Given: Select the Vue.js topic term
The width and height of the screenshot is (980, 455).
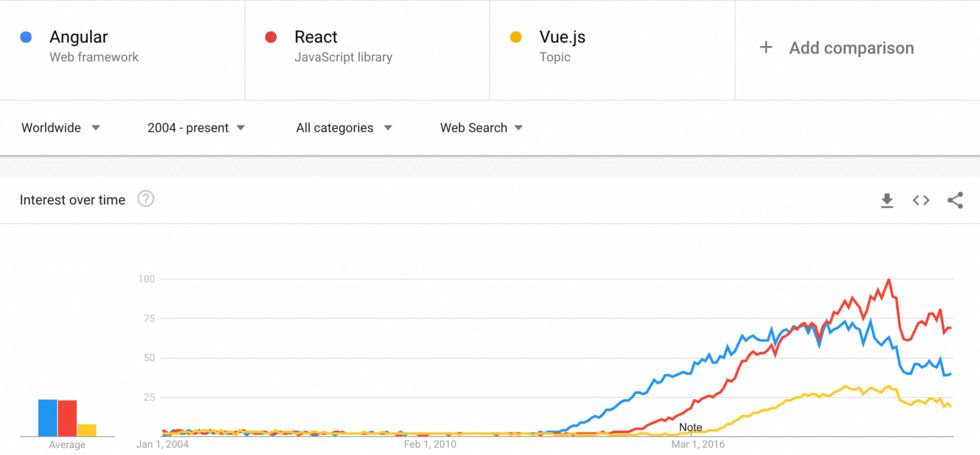Looking at the screenshot, I should click(562, 38).
